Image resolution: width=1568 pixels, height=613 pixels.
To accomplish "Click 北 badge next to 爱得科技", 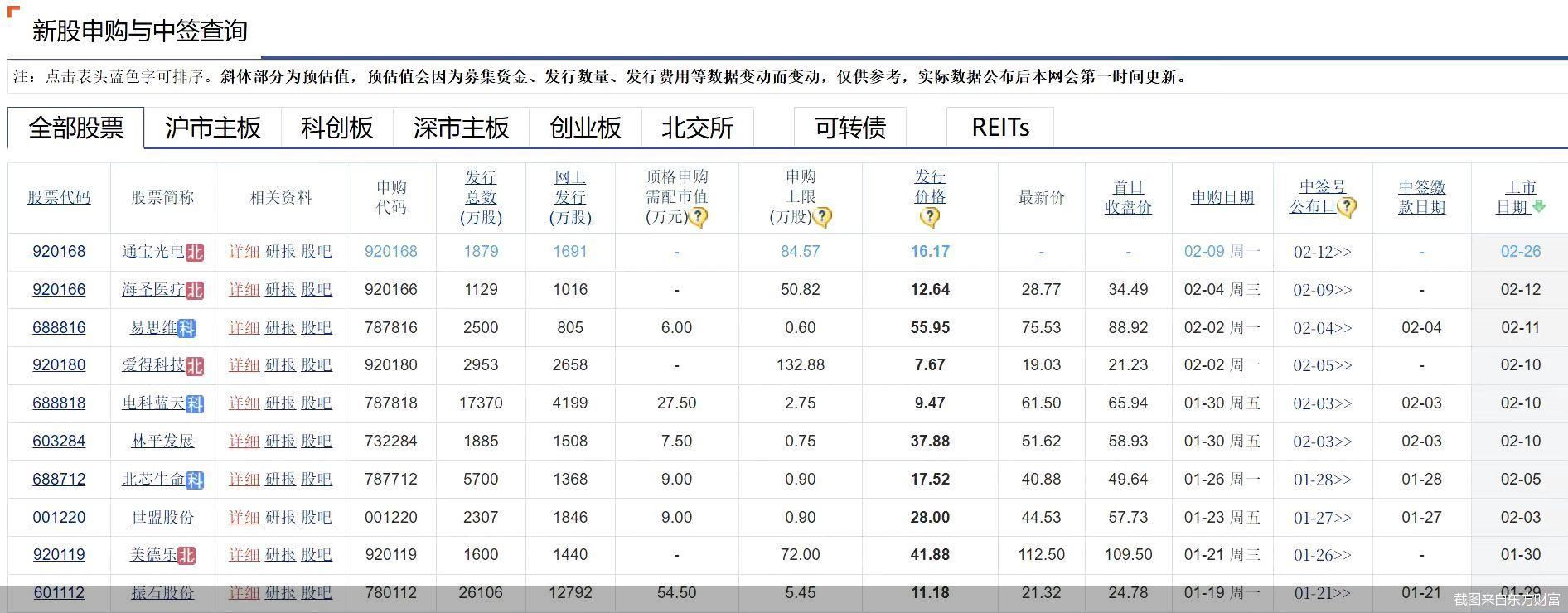I will click(x=195, y=365).
